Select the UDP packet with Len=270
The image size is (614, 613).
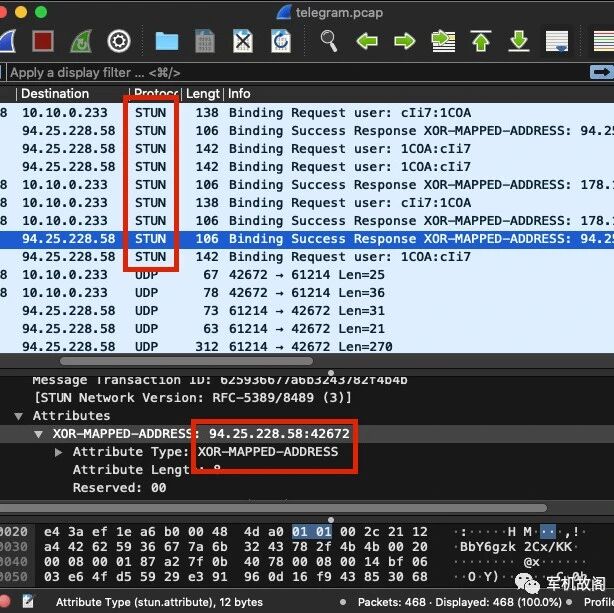pos(307,346)
